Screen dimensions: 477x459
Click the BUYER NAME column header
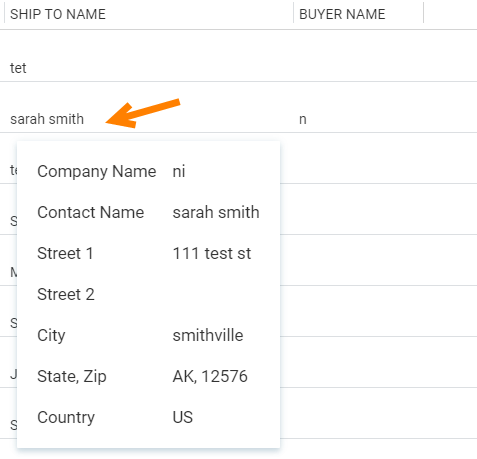(342, 14)
